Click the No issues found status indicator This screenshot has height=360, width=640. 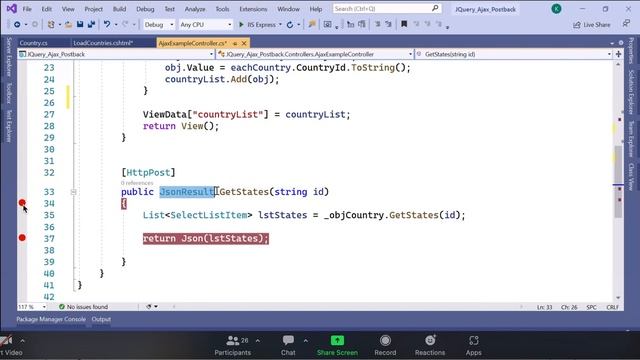84,307
